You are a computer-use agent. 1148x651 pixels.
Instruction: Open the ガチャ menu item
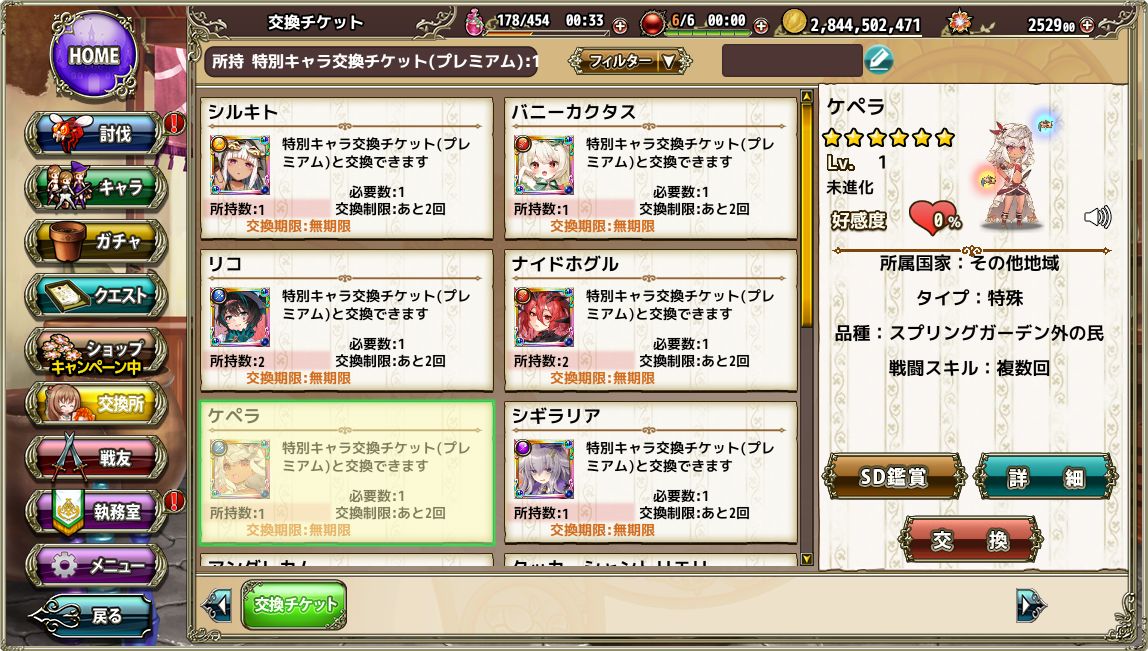point(96,242)
